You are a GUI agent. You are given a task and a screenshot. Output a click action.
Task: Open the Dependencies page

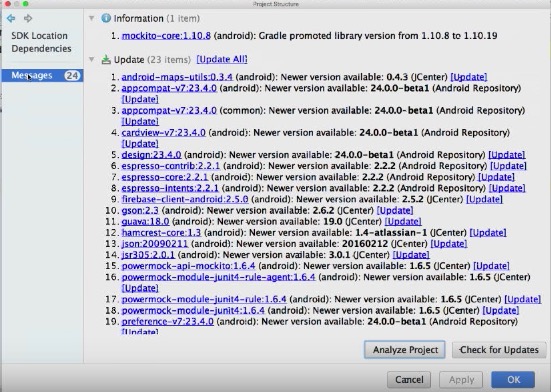pyautogui.click(x=41, y=48)
